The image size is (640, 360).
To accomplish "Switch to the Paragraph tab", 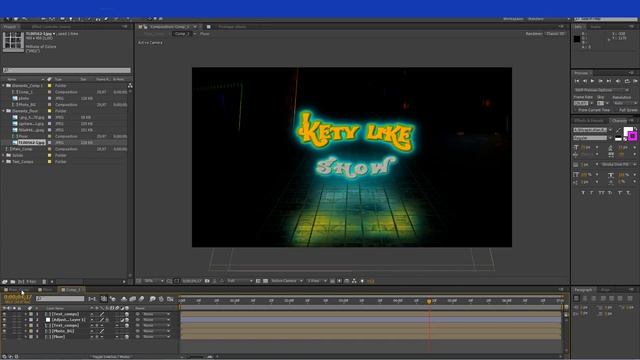I will pyautogui.click(x=583, y=289).
